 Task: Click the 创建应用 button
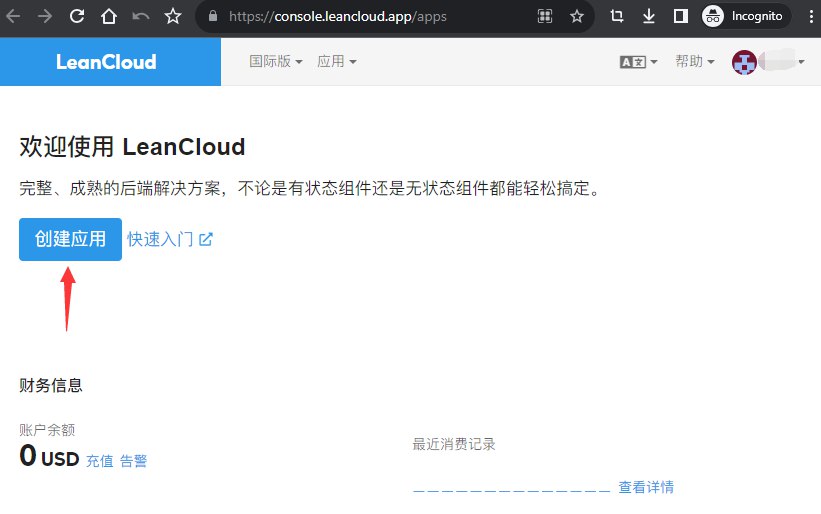[x=70, y=240]
